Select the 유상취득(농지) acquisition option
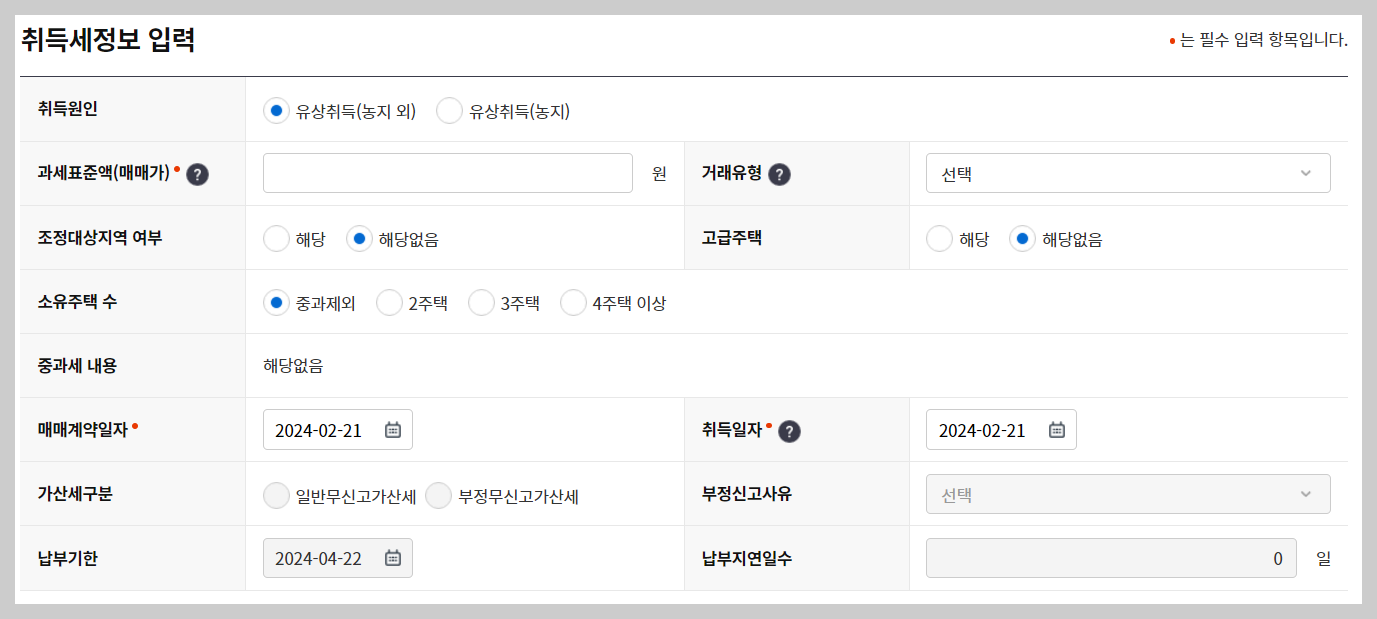The width and height of the screenshot is (1377, 619). [x=449, y=111]
